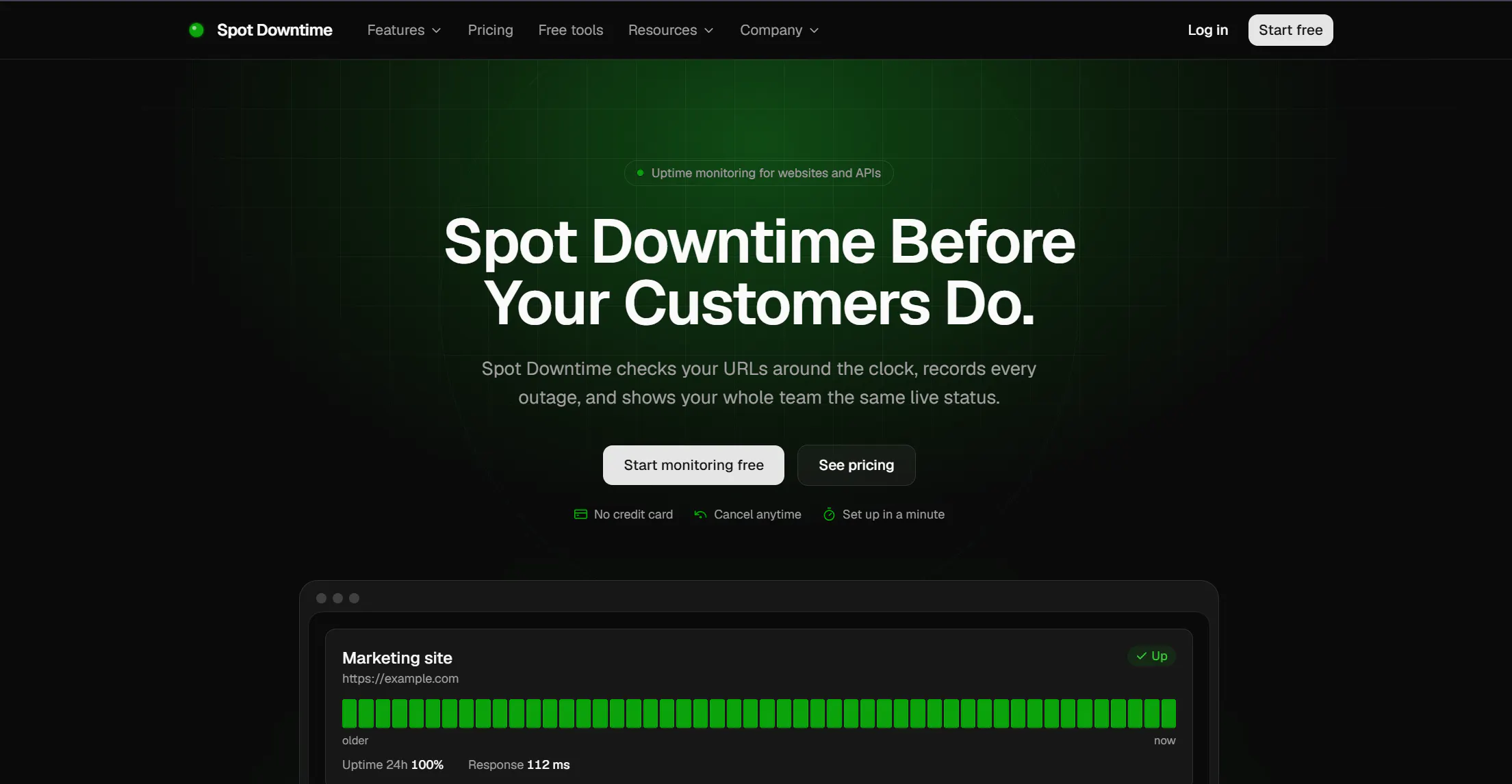Go to Free tools page

pyautogui.click(x=571, y=30)
